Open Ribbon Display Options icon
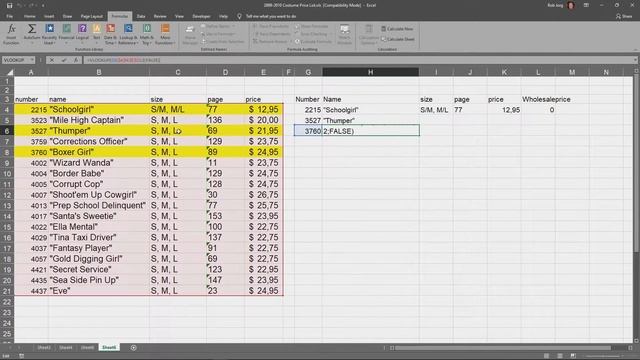640x360 pixels. click(586, 5)
